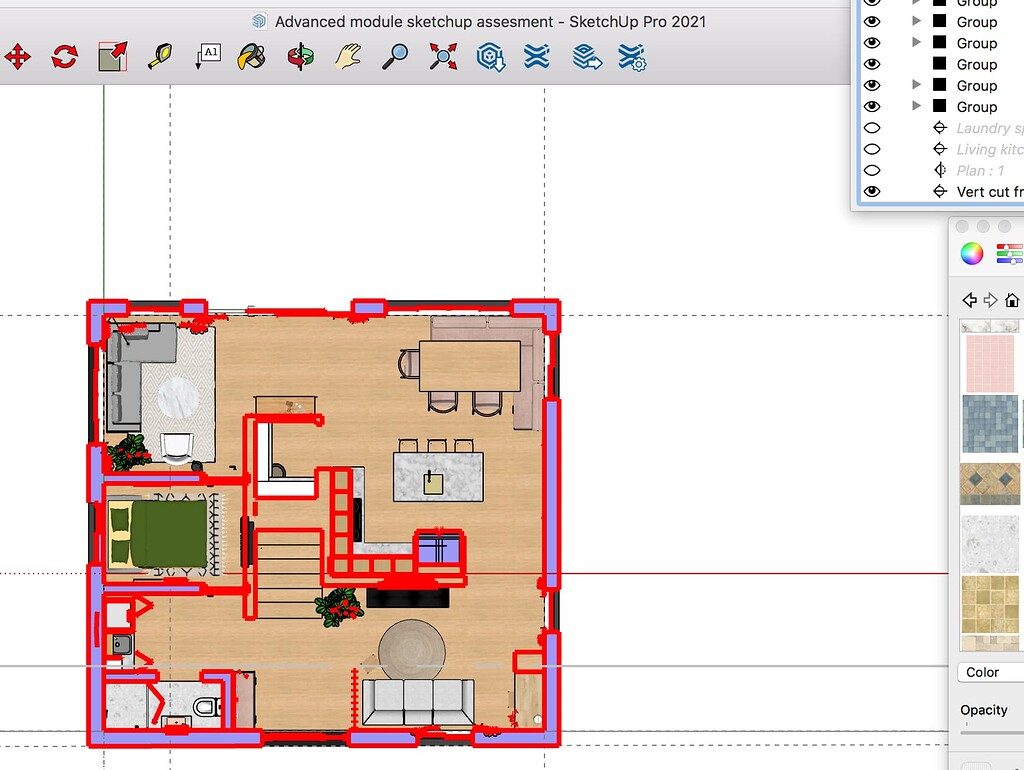Choose the Tape Measure tool

pyautogui.click(x=160, y=57)
